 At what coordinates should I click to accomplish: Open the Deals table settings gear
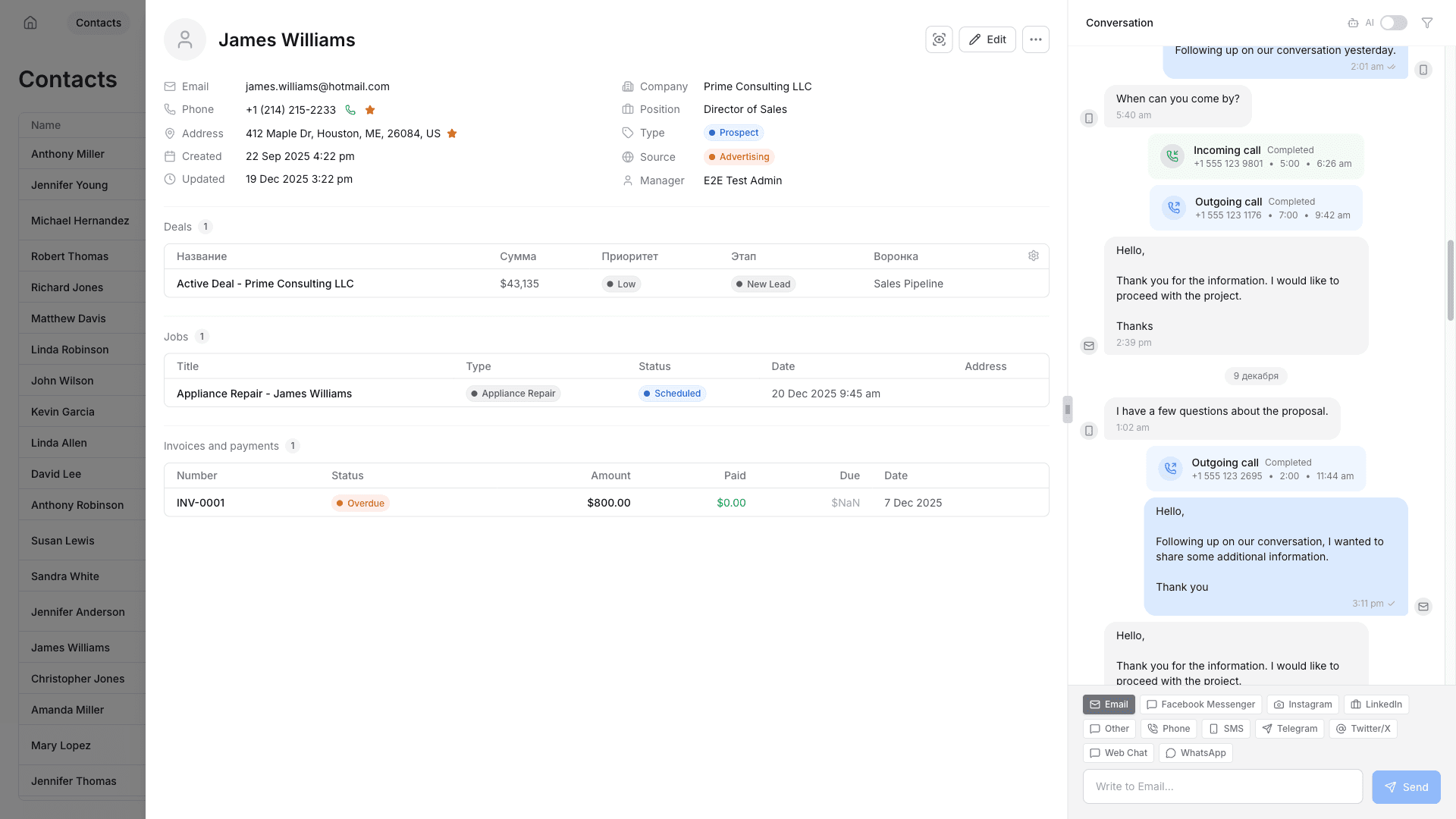click(x=1033, y=256)
